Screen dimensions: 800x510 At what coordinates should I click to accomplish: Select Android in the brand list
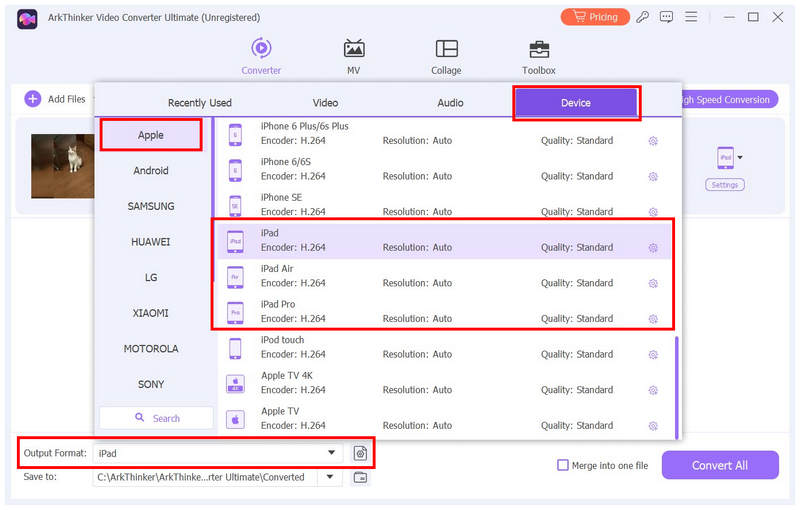(151, 171)
